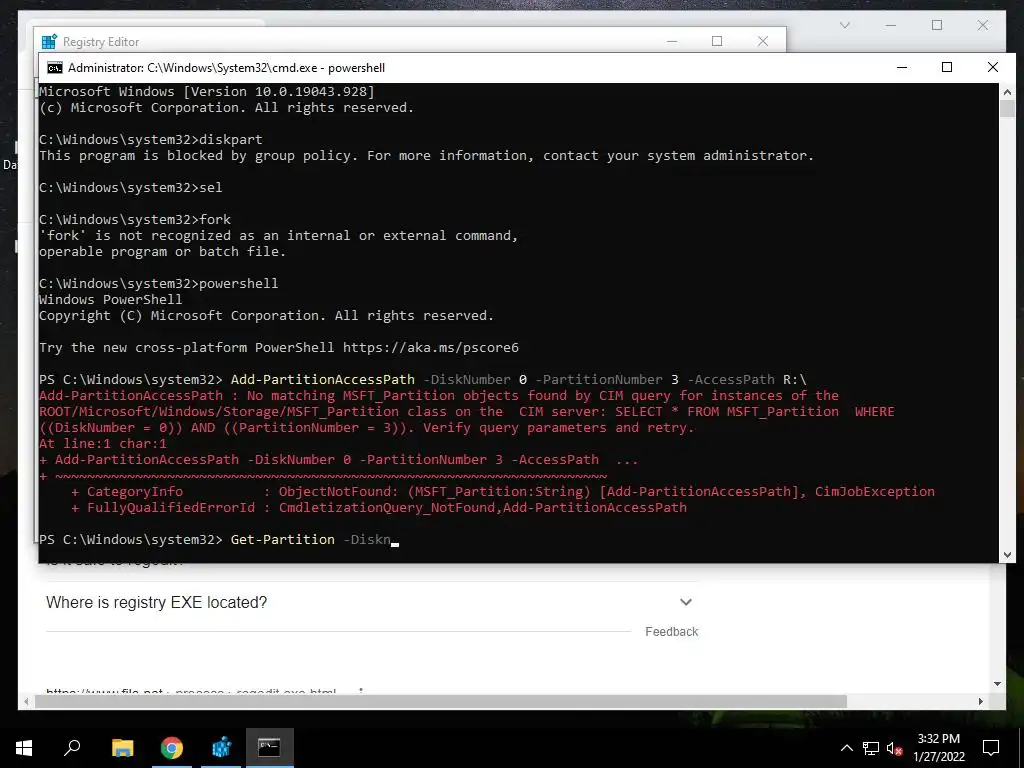Open taskbar search magnifier
The width and height of the screenshot is (1024, 768).
[x=72, y=748]
